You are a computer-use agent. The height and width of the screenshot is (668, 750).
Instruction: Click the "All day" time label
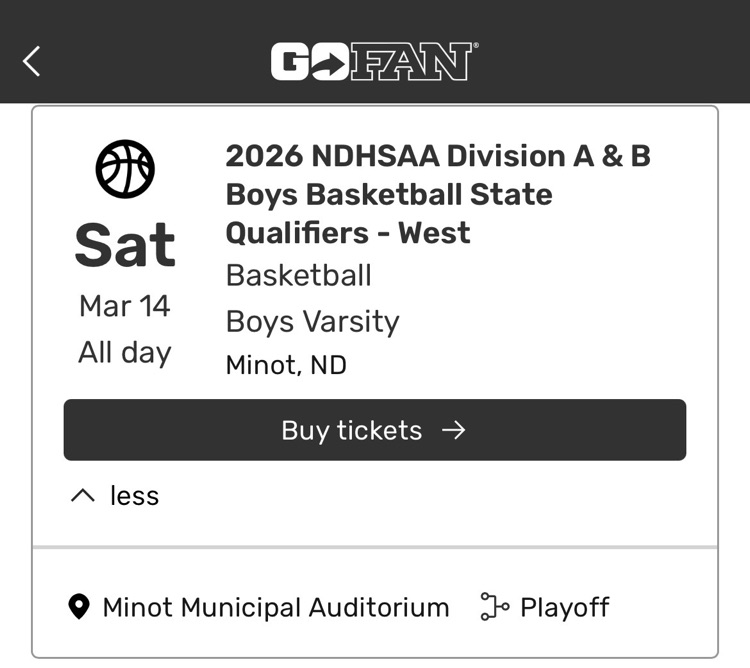(125, 352)
